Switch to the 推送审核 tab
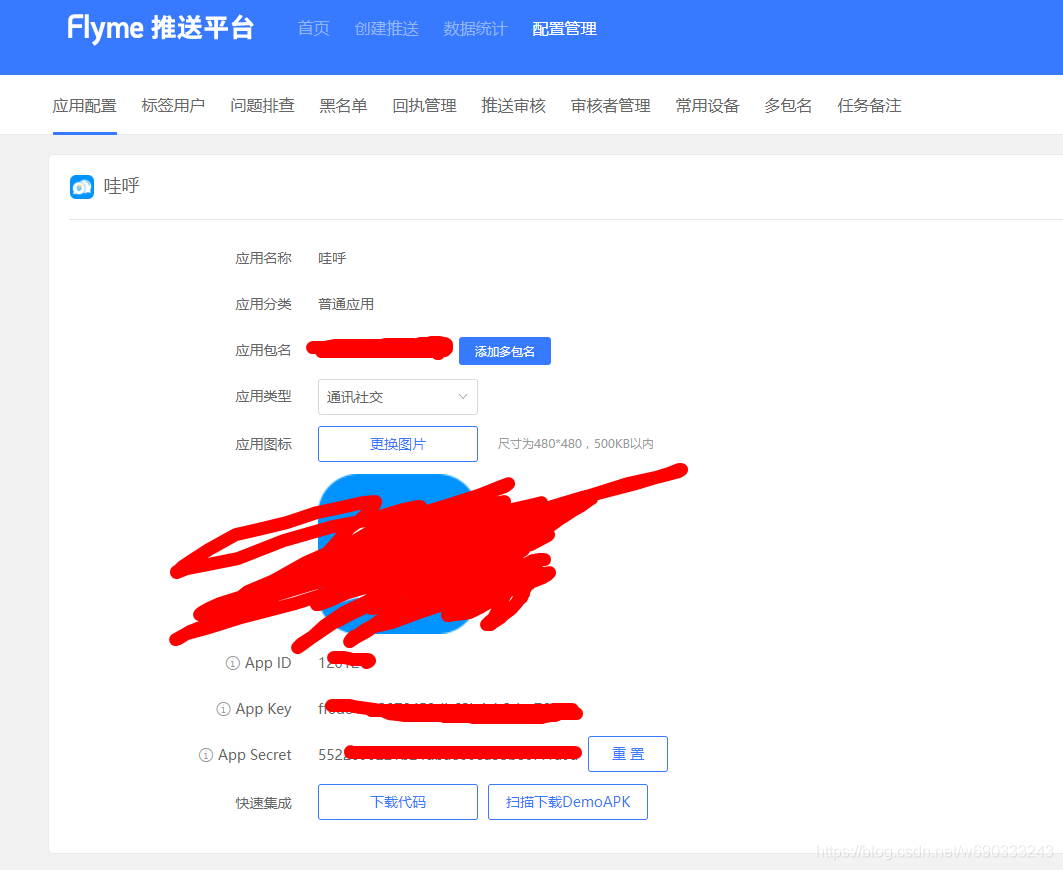This screenshot has height=870, width=1063. click(x=514, y=106)
